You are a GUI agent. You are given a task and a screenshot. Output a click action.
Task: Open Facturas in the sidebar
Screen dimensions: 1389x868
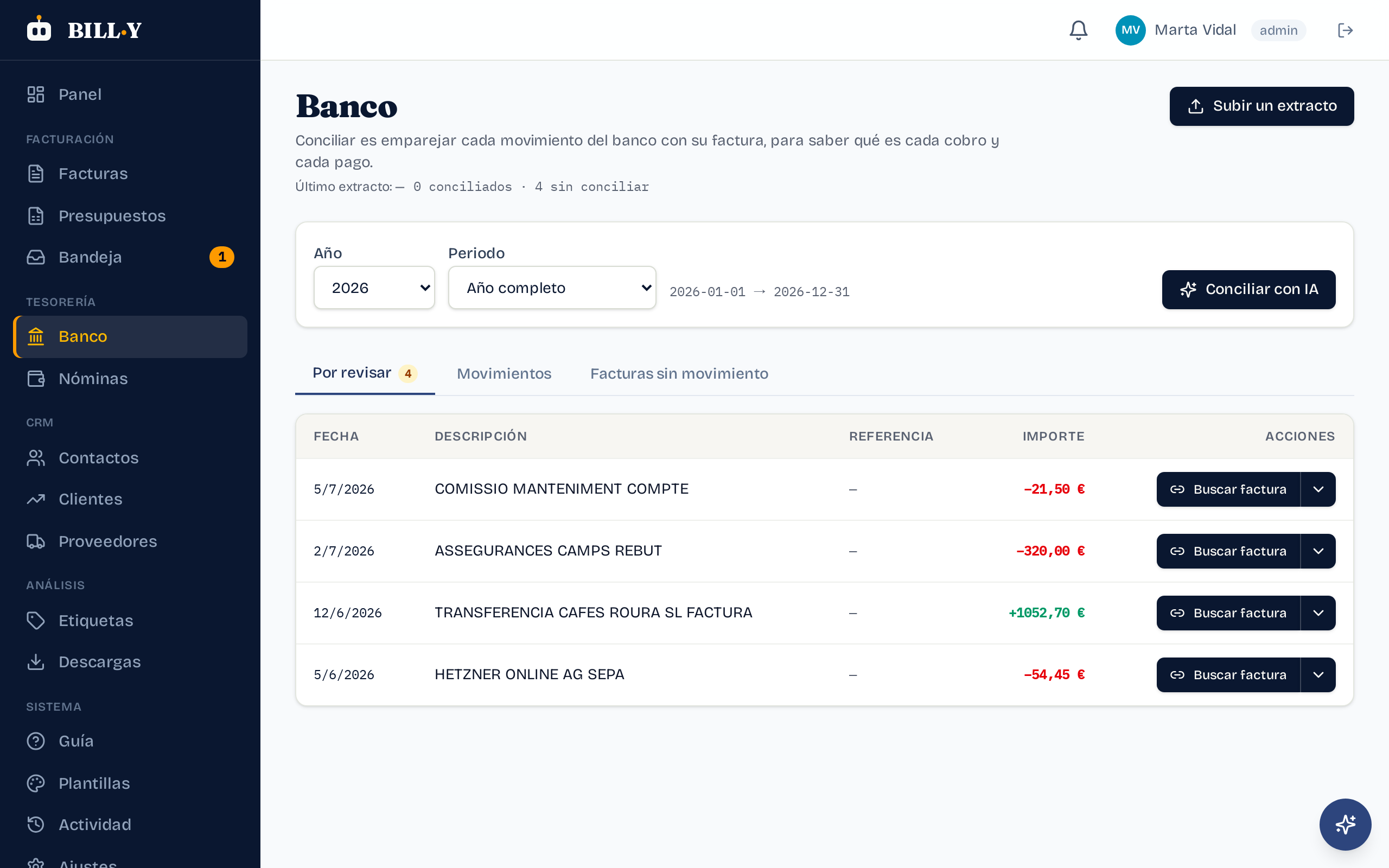pos(130,174)
